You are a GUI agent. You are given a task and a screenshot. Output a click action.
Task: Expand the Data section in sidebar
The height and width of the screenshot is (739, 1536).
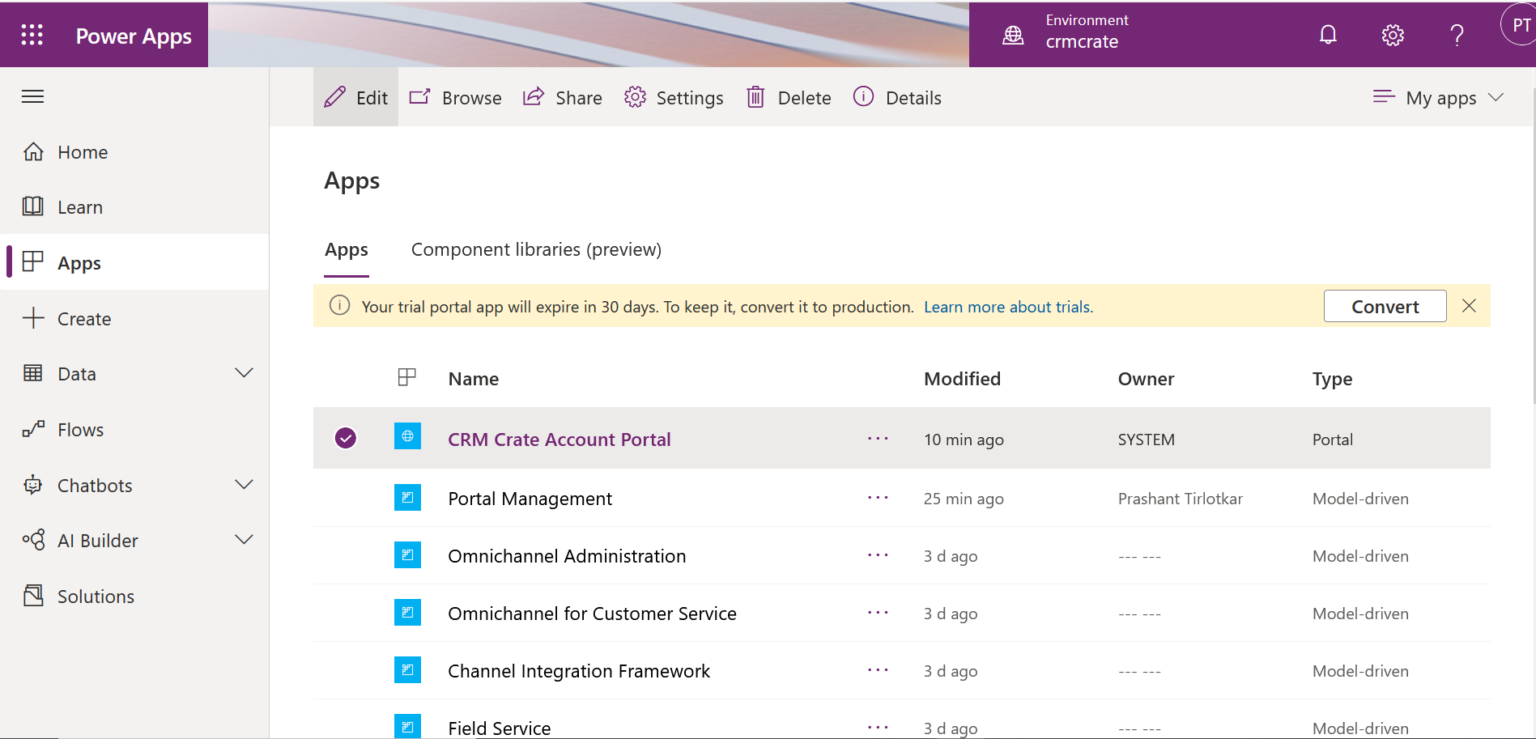pos(243,373)
